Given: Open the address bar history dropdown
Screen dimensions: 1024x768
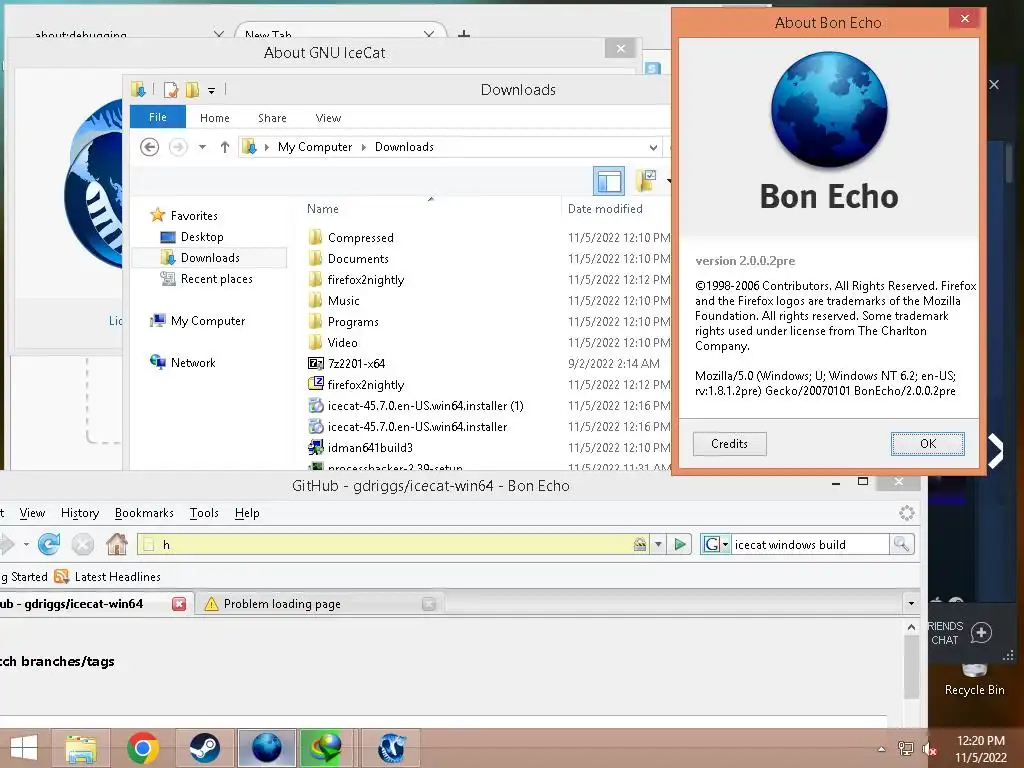Looking at the screenshot, I should click(x=658, y=544).
